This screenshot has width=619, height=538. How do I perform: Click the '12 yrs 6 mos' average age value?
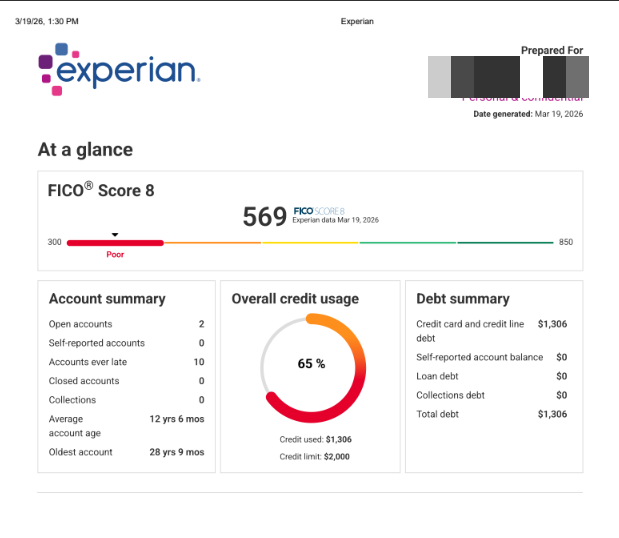(177, 419)
